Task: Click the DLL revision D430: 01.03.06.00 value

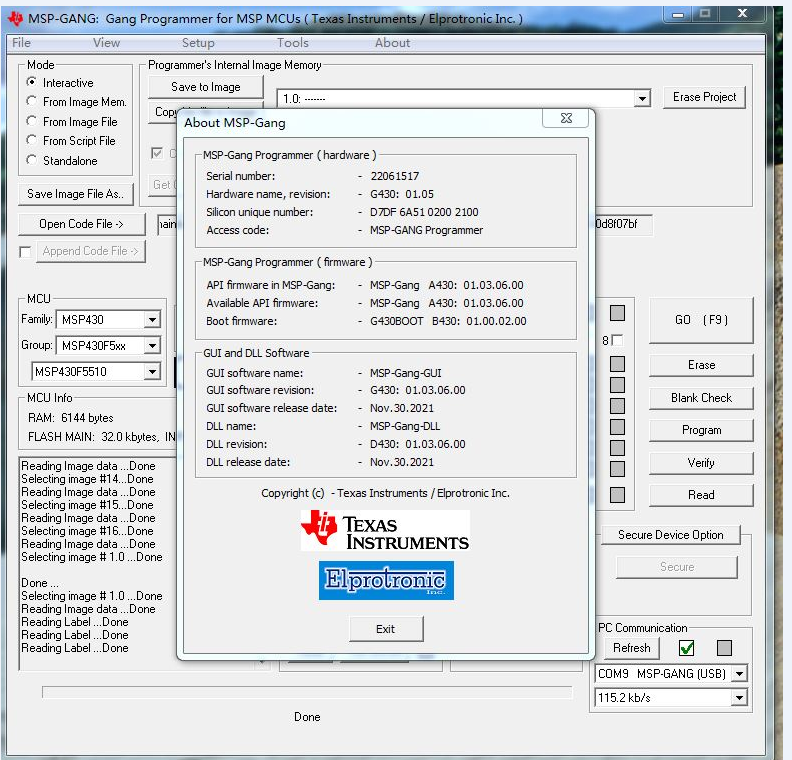Action: (417, 444)
